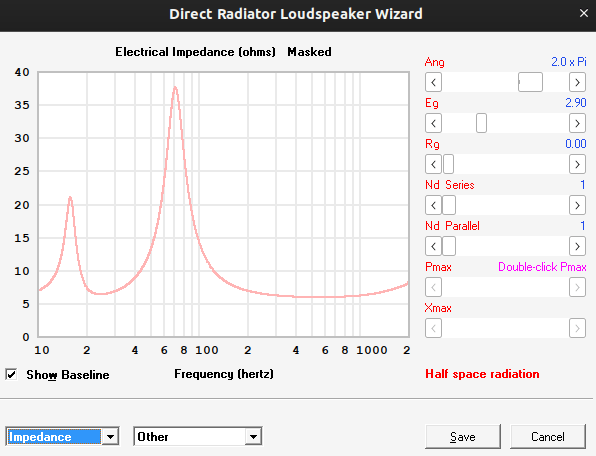This screenshot has height=456, width=596.
Task: Decrease Ang with its left arrow
Action: [x=433, y=82]
